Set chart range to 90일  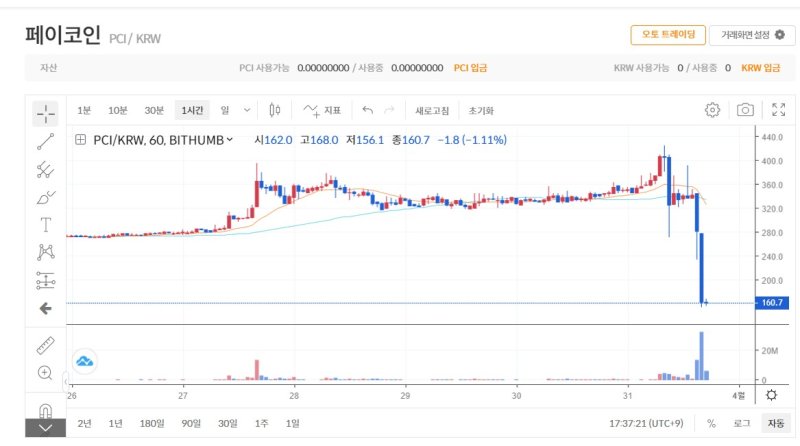tap(191, 424)
